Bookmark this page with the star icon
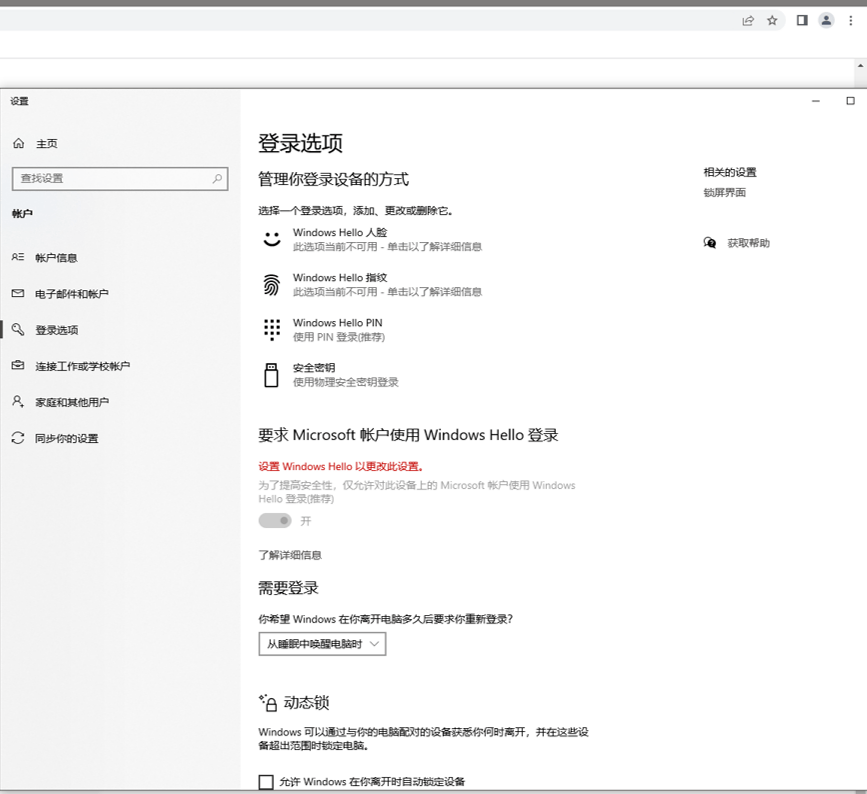Screen dimensions: 867x794 coord(772,20)
